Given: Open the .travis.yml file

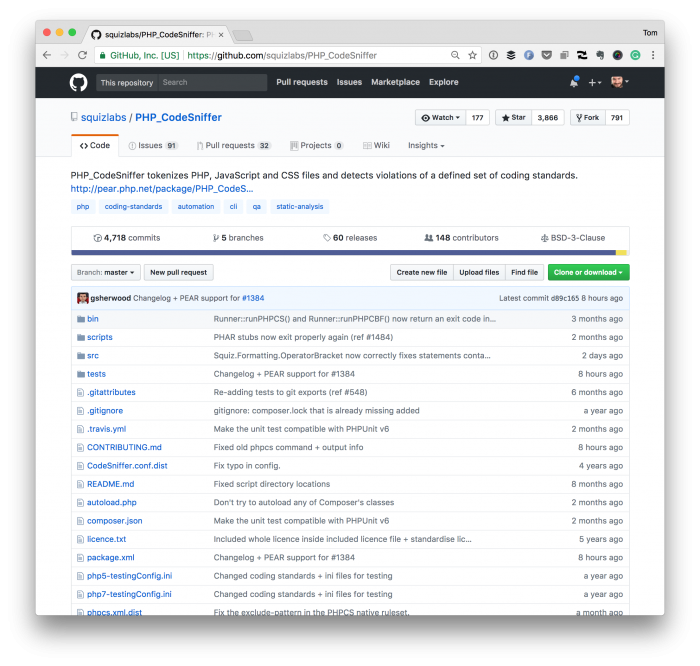Looking at the screenshot, I should pos(106,429).
